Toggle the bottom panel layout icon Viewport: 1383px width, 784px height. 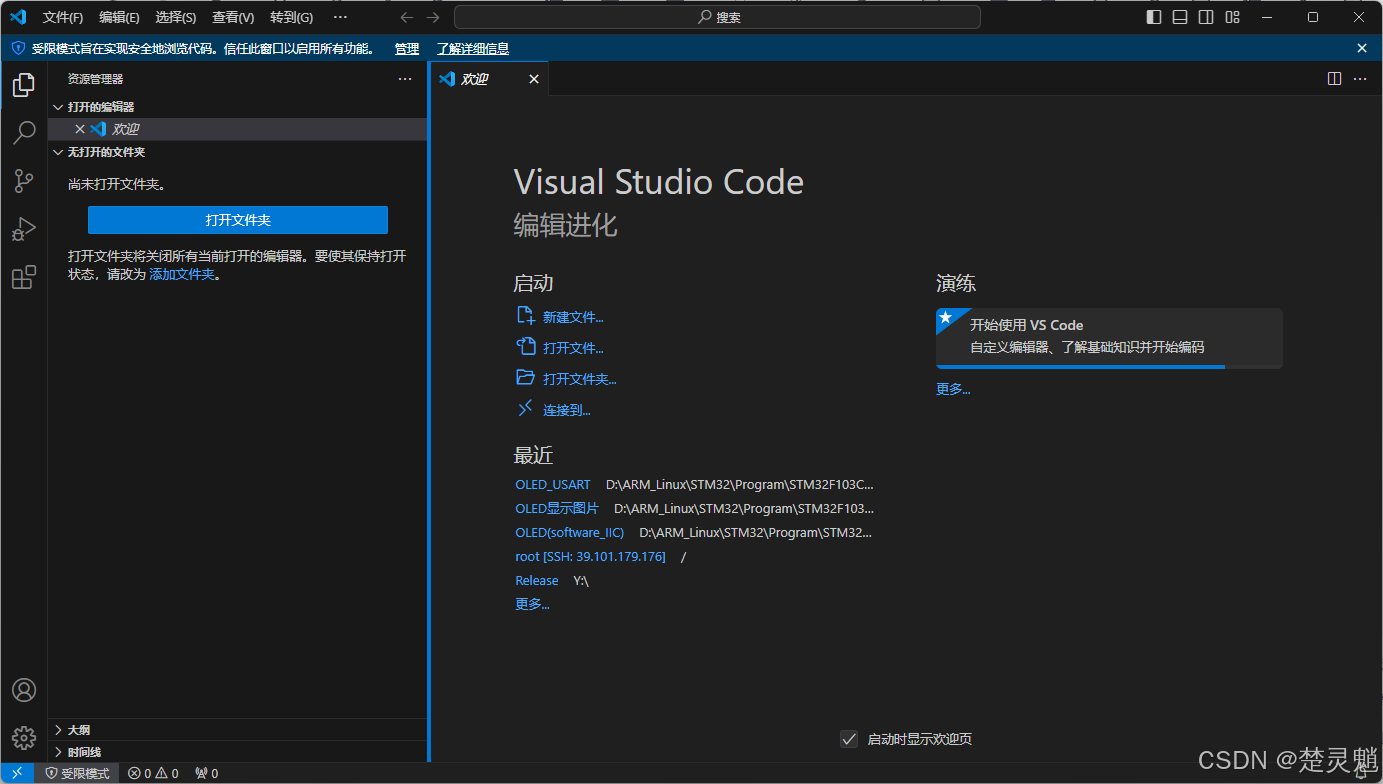tap(1180, 17)
